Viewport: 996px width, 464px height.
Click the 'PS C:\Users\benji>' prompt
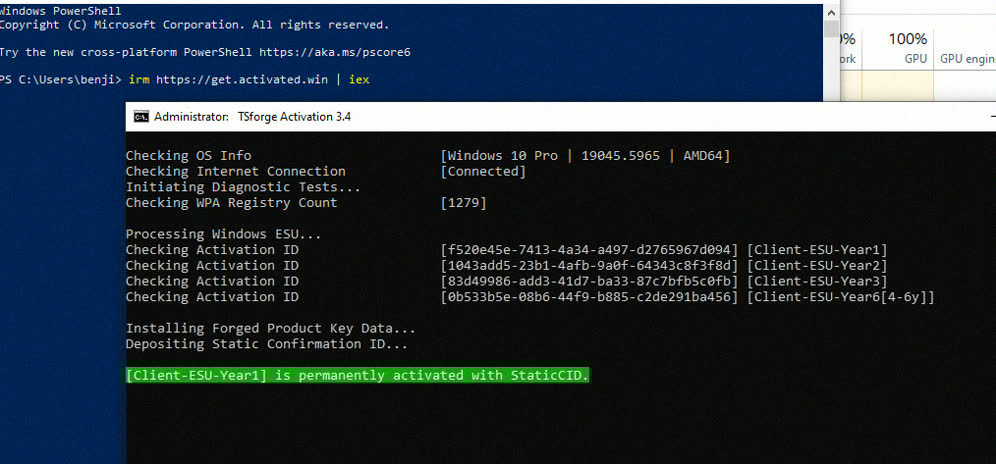[60, 79]
